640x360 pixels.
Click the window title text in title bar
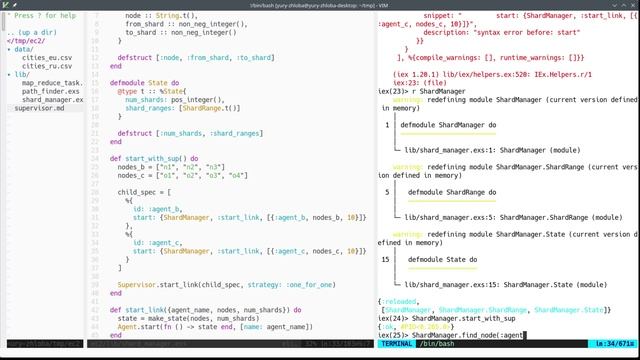pos(319,5)
